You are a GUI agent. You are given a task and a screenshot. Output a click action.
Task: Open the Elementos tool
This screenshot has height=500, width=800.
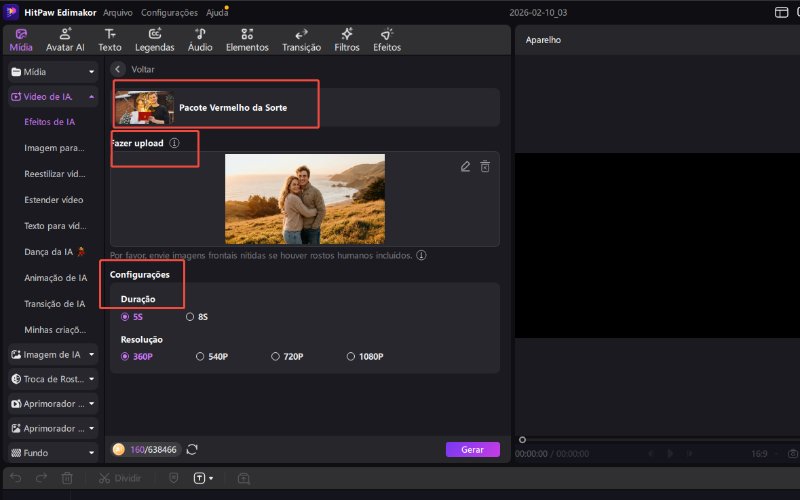pyautogui.click(x=247, y=40)
